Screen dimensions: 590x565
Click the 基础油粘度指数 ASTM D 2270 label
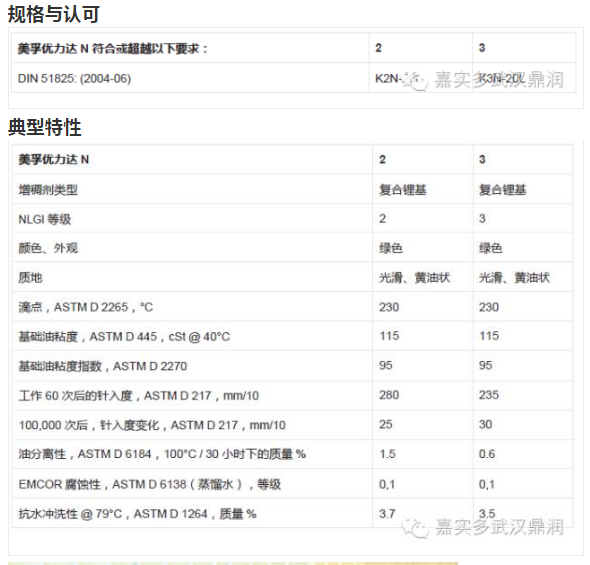[102, 366]
